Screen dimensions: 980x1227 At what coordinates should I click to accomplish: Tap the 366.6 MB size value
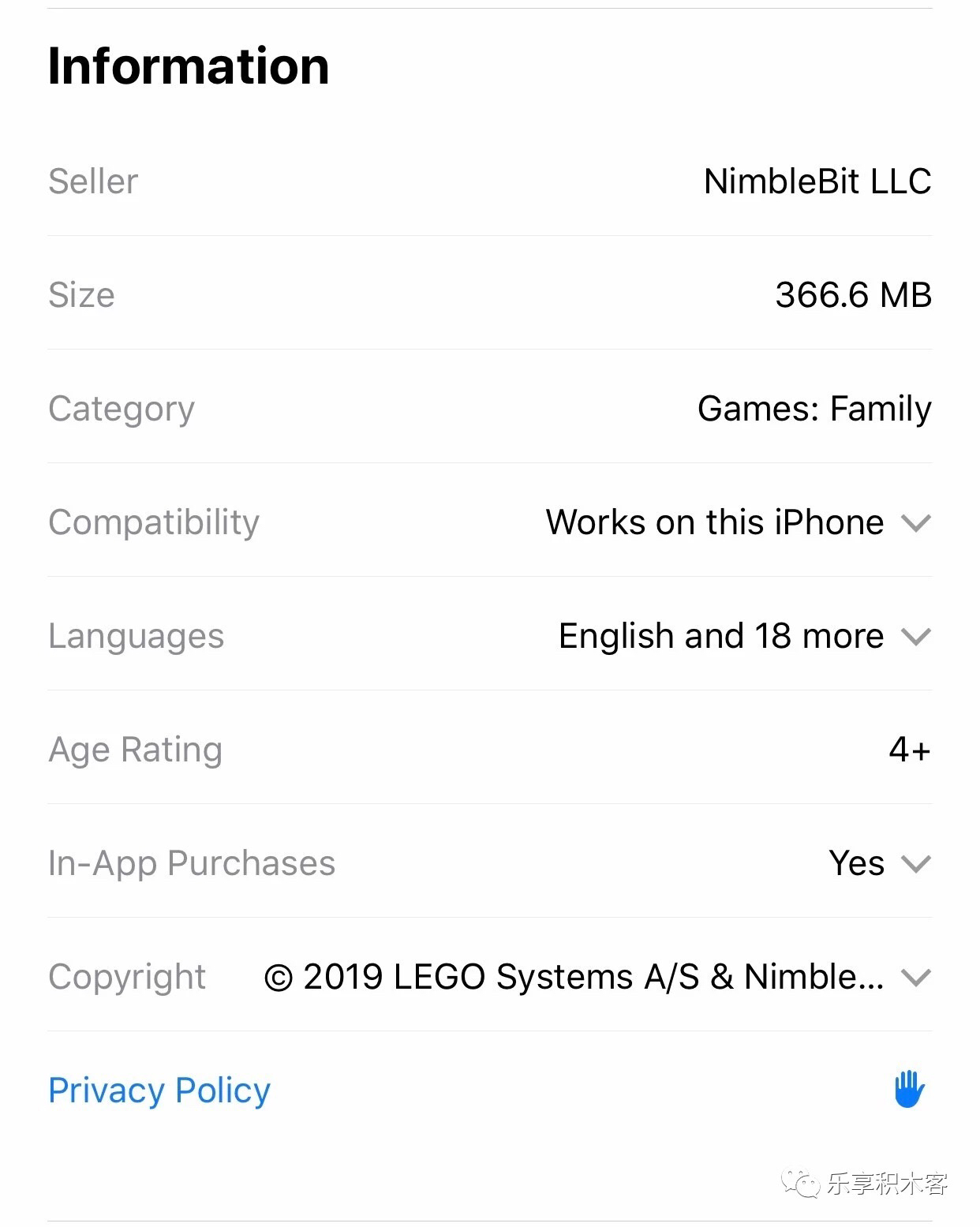(x=853, y=295)
